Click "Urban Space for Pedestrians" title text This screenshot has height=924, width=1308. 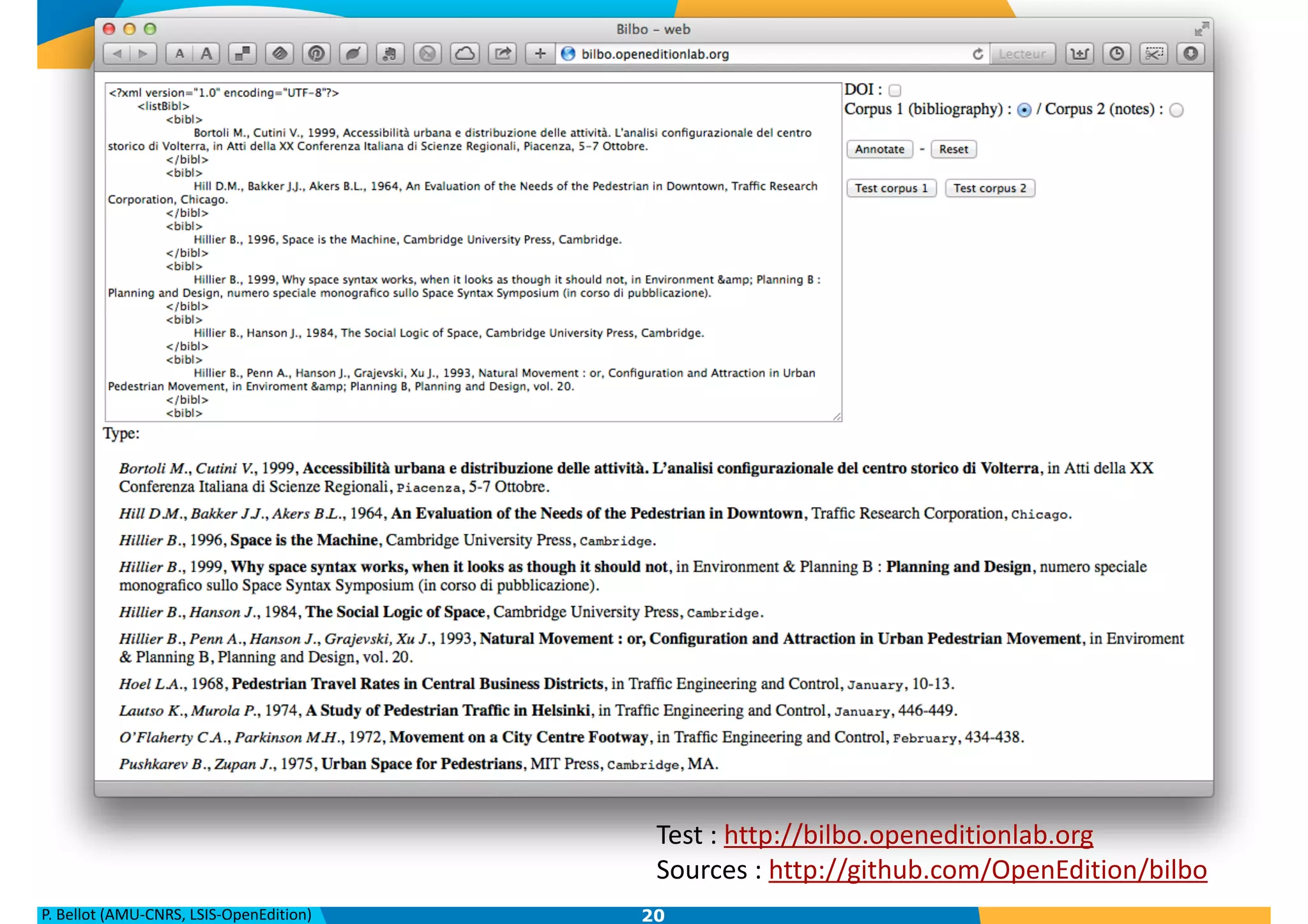click(x=422, y=764)
